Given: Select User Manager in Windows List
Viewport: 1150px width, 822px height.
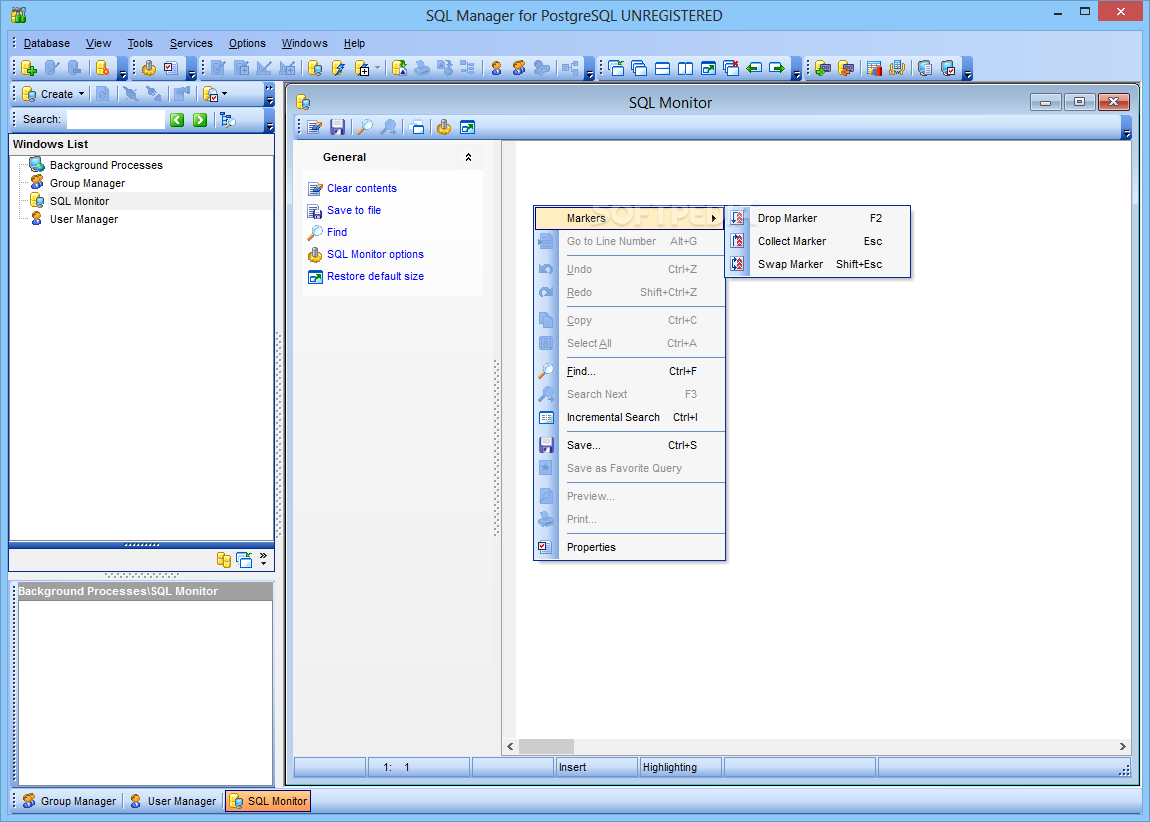Looking at the screenshot, I should coord(84,219).
